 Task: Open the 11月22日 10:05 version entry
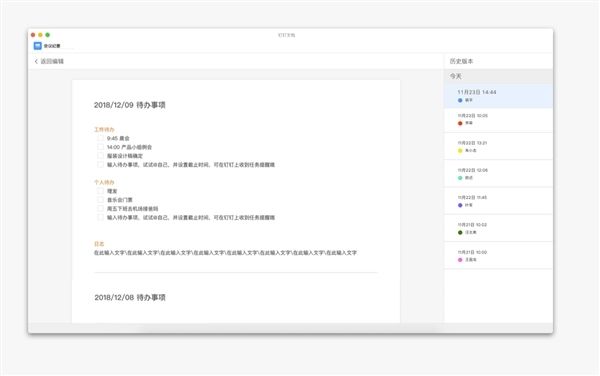click(498, 120)
